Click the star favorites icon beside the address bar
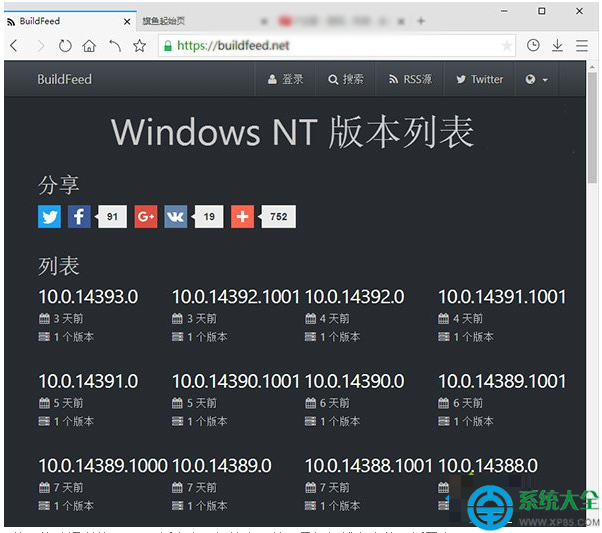 coord(139,46)
